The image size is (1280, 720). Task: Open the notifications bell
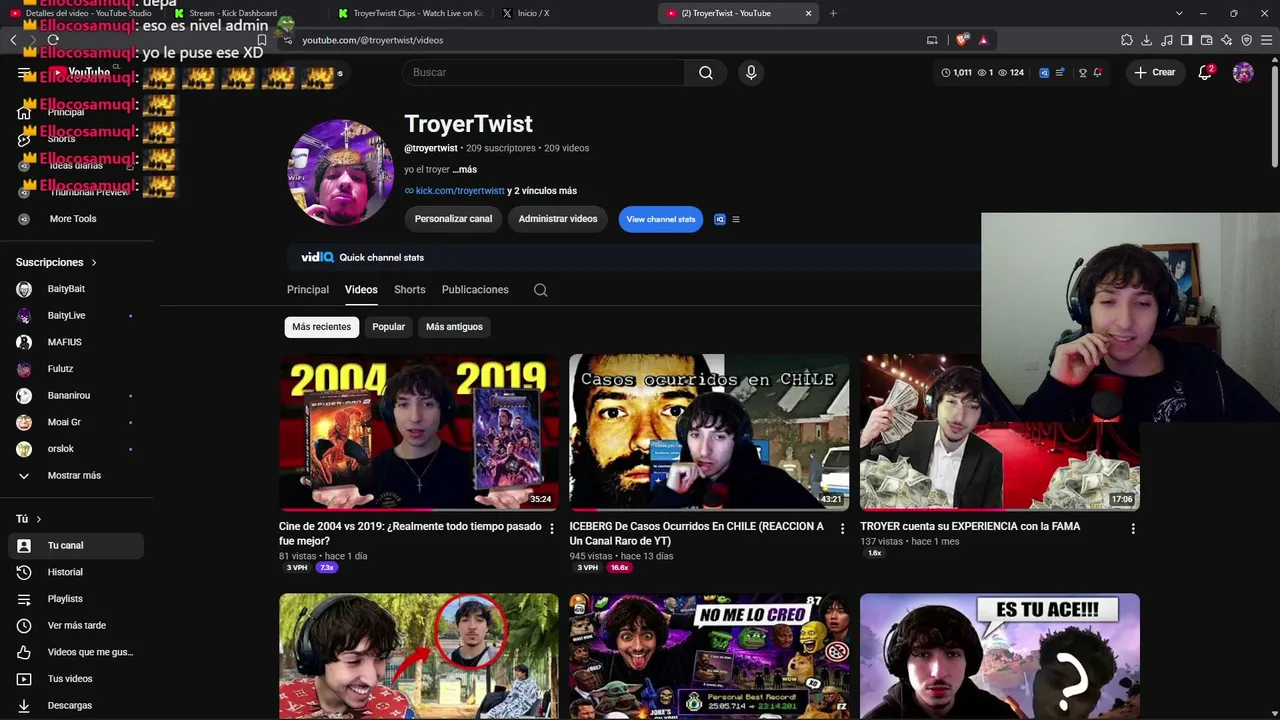1205,72
